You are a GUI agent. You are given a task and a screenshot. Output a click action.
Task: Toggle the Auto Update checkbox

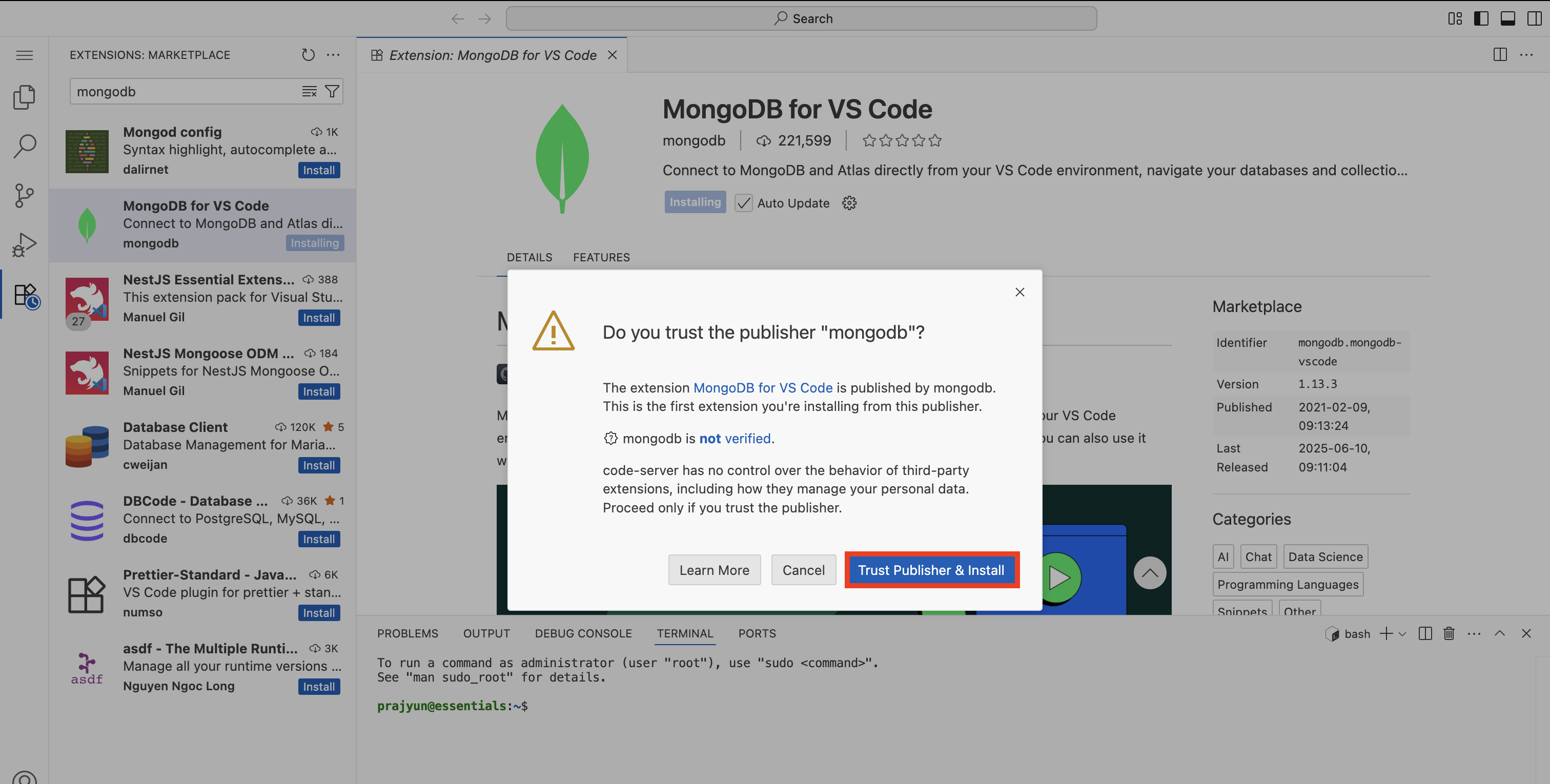743,203
